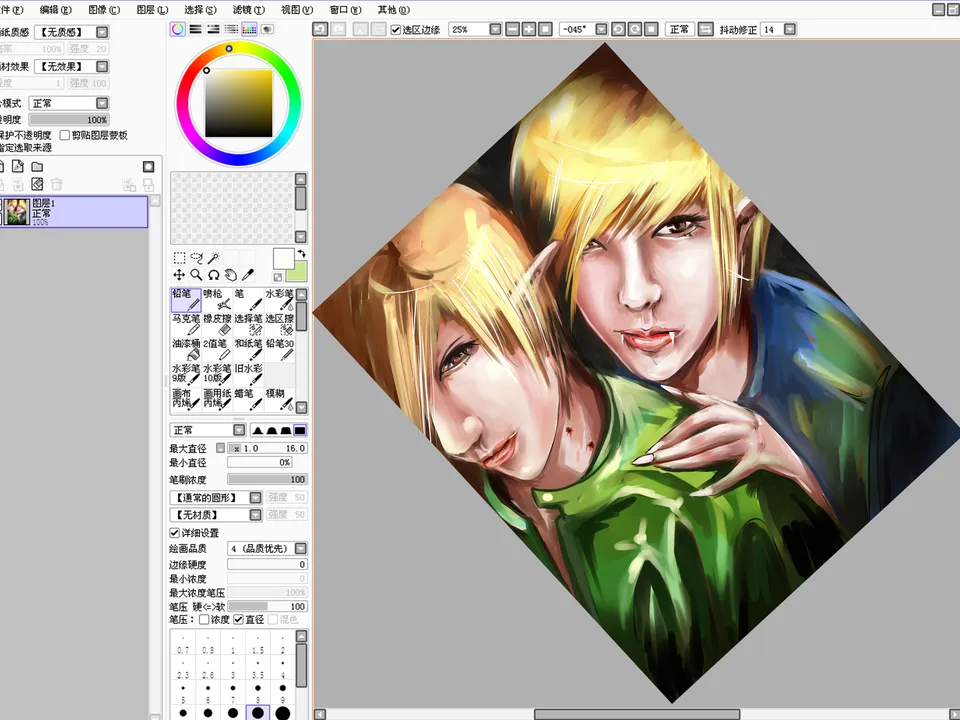Viewport: 960px width, 720px height.
Task: Enable the 剪贴图层蒙板 checkbox
Action: [x=65, y=135]
